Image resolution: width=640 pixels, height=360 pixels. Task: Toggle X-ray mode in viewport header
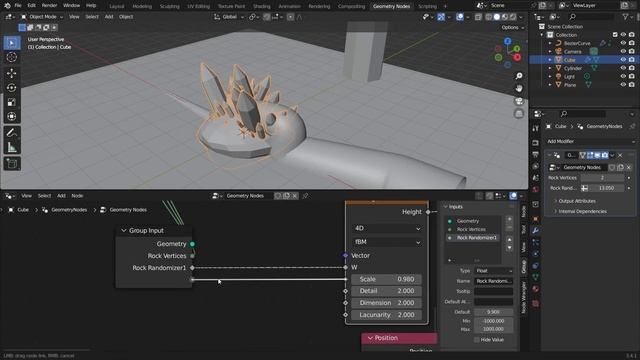click(x=478, y=17)
